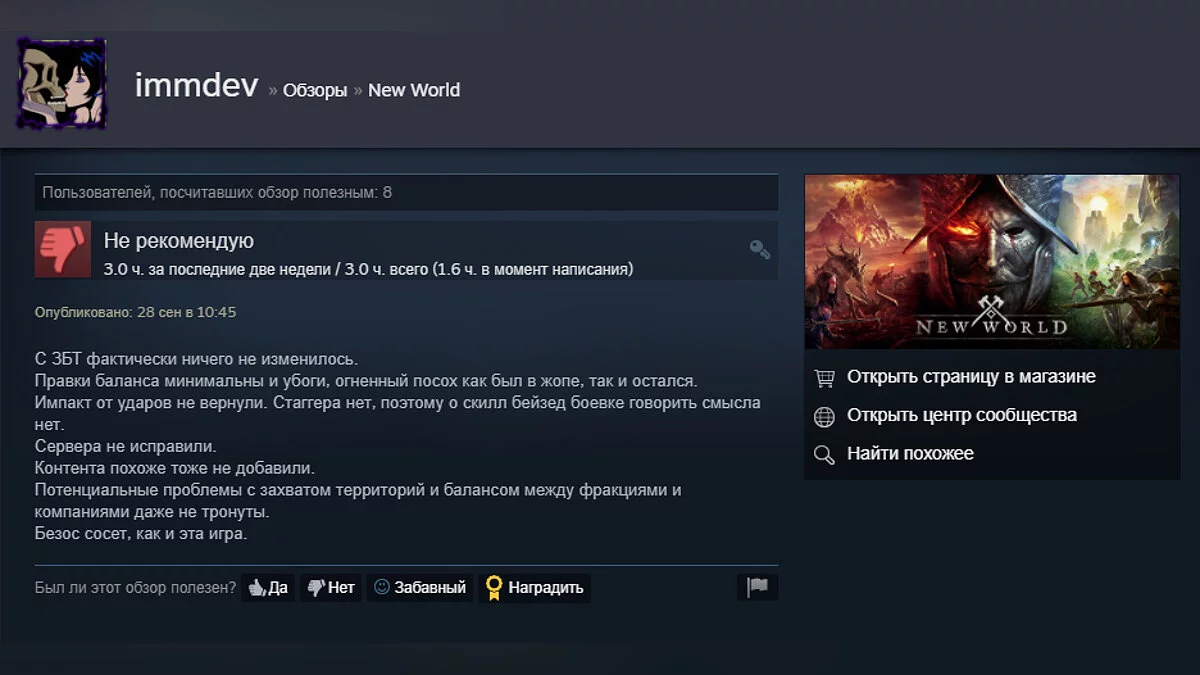Screen dimensions: 1200x675
Task: Open the New World breadcrumb link
Action: [x=414, y=90]
